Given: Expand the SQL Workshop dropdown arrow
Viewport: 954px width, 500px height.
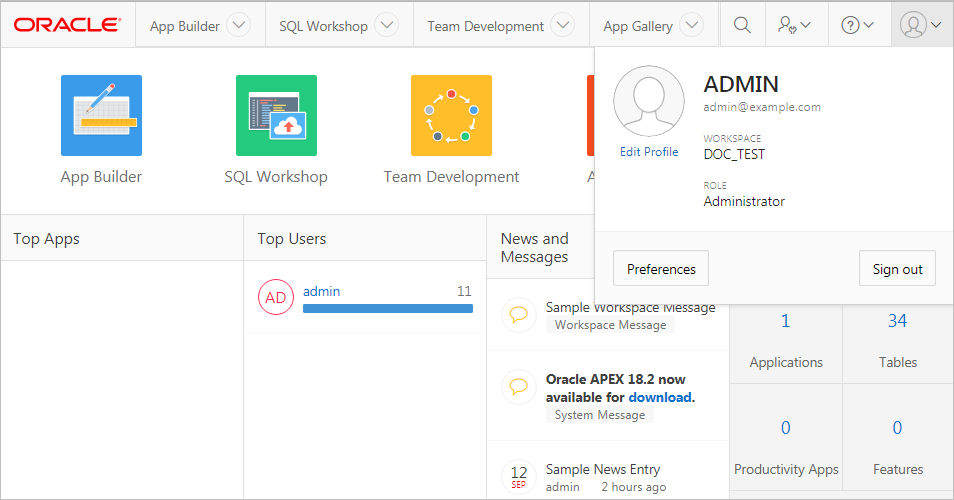Looking at the screenshot, I should click(x=386, y=26).
